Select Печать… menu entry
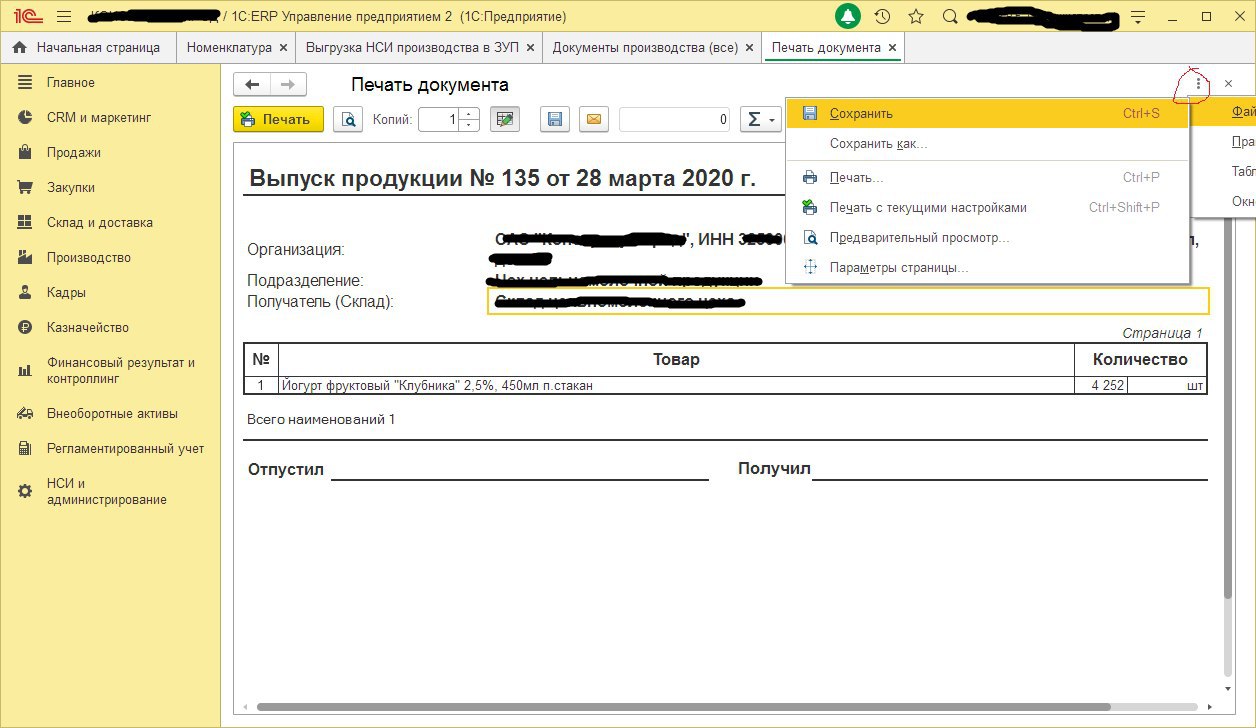Image resolution: width=1256 pixels, height=728 pixels. [987, 178]
